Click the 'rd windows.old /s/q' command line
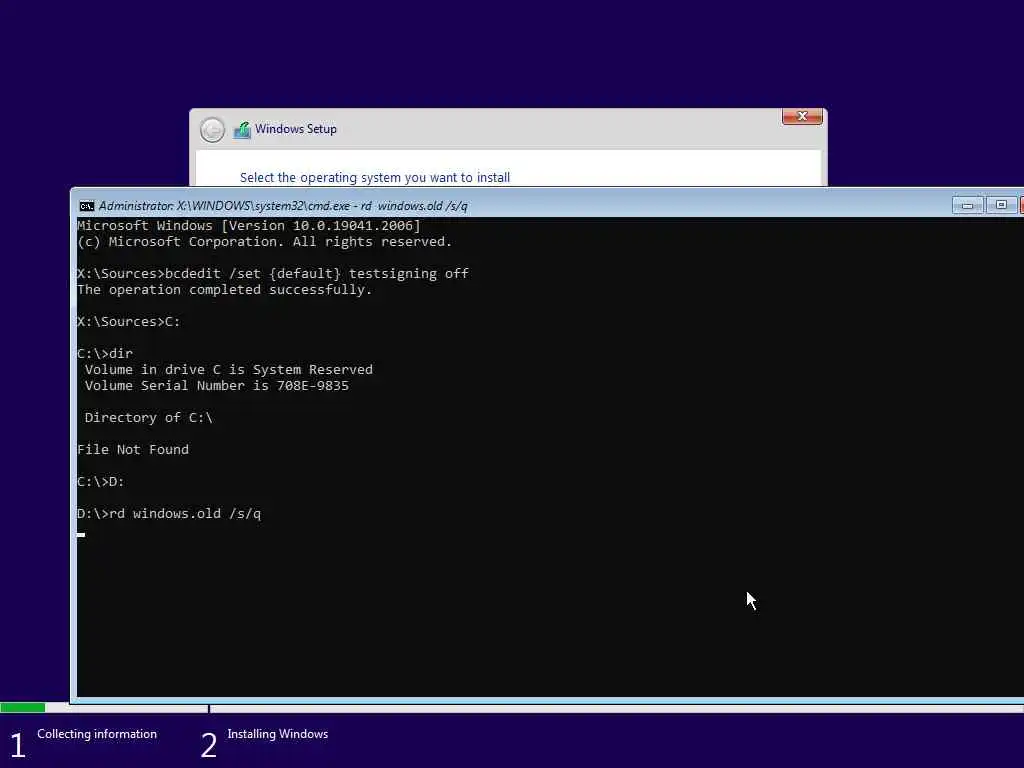 point(169,513)
